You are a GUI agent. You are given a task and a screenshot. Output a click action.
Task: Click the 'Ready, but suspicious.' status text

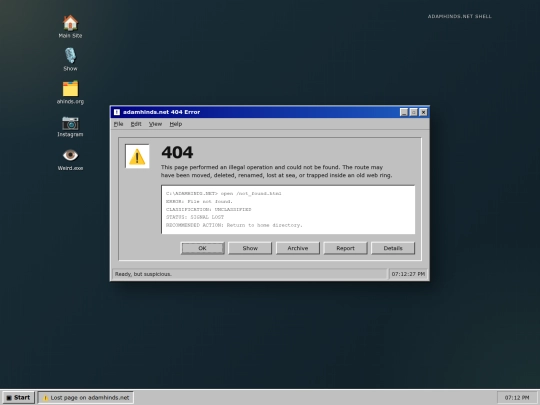click(x=143, y=274)
